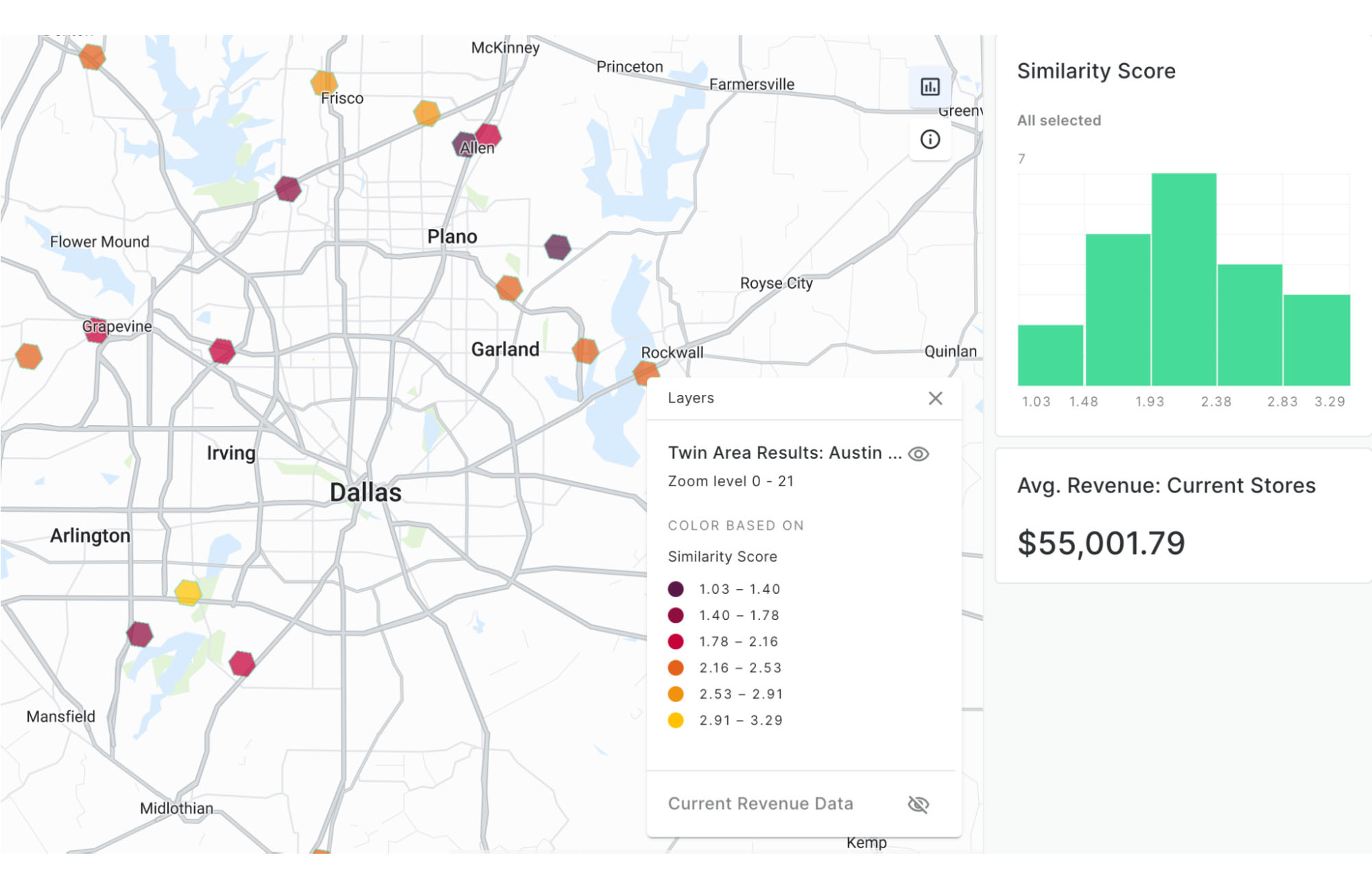Click the yellow Mansfield area location marker

pyautogui.click(x=191, y=591)
